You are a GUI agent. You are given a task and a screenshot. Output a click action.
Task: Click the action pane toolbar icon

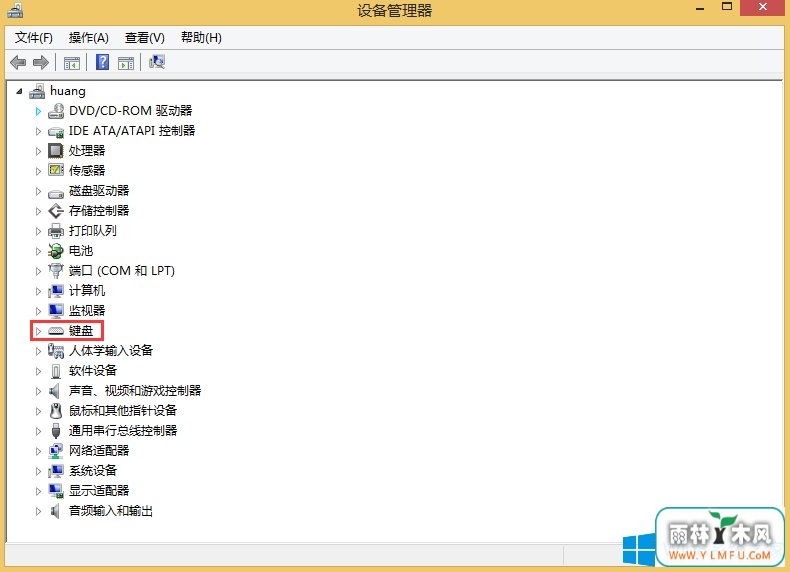pyautogui.click(x=126, y=63)
